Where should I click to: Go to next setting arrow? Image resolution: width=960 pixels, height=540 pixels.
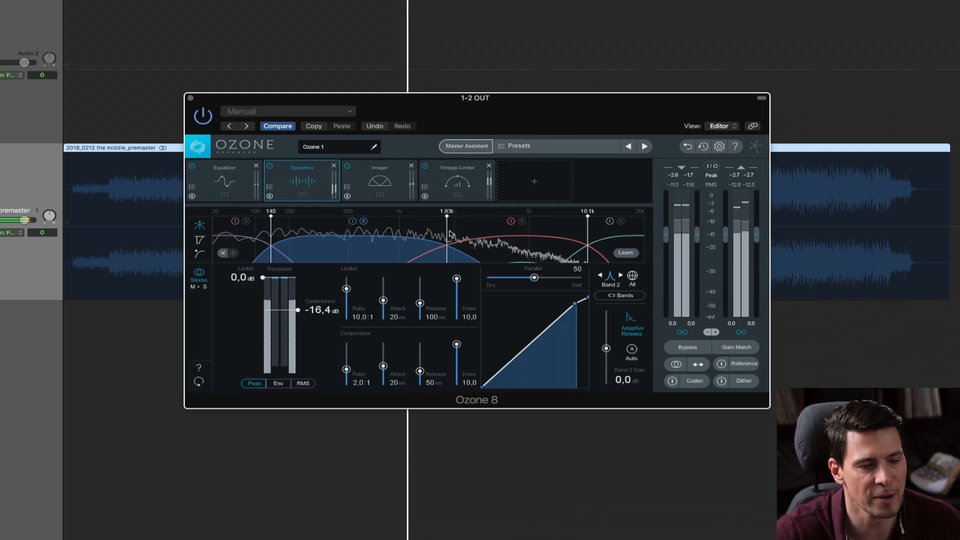click(246, 126)
